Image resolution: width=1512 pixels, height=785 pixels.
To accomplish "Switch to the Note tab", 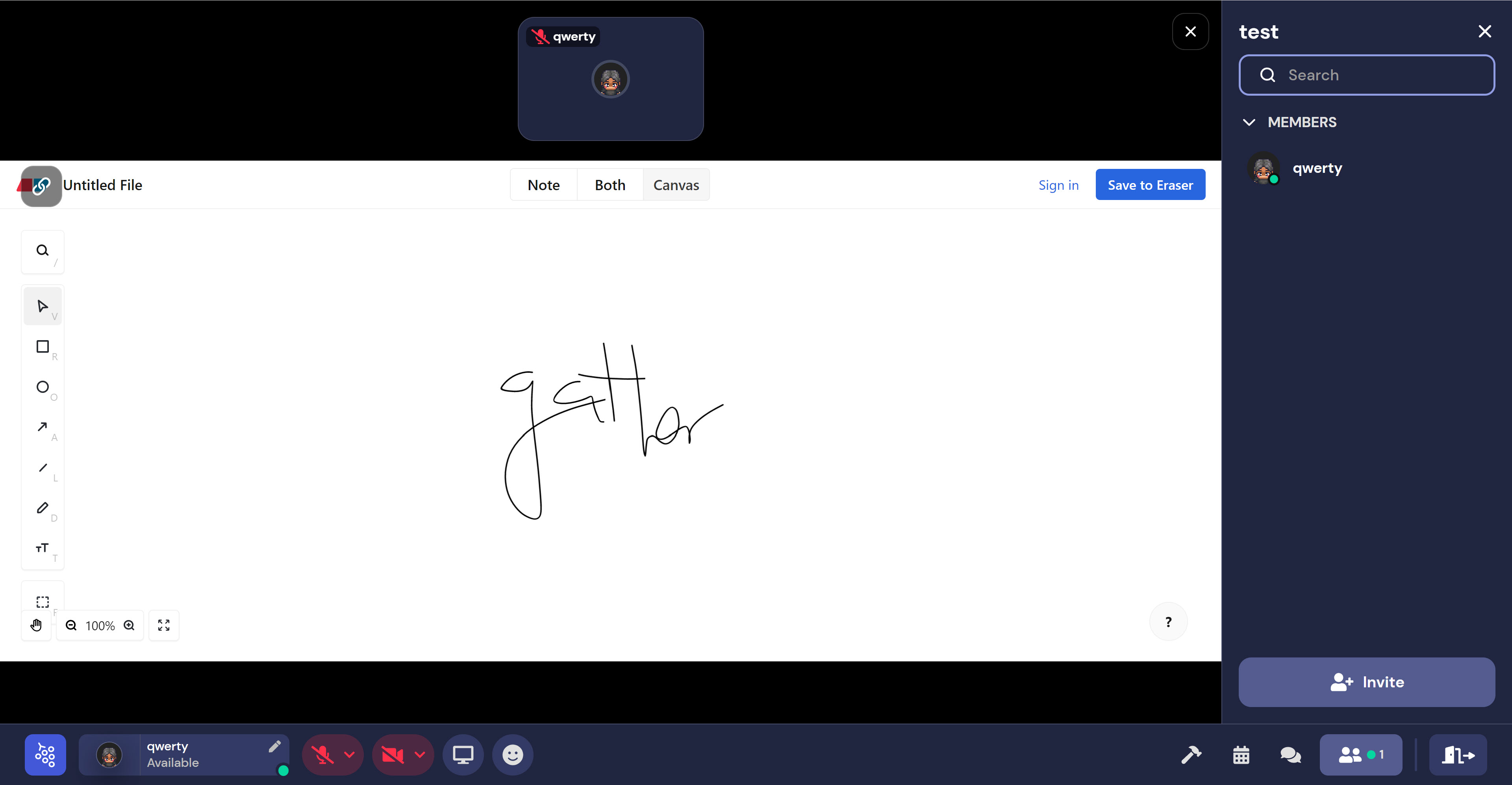I will point(543,185).
